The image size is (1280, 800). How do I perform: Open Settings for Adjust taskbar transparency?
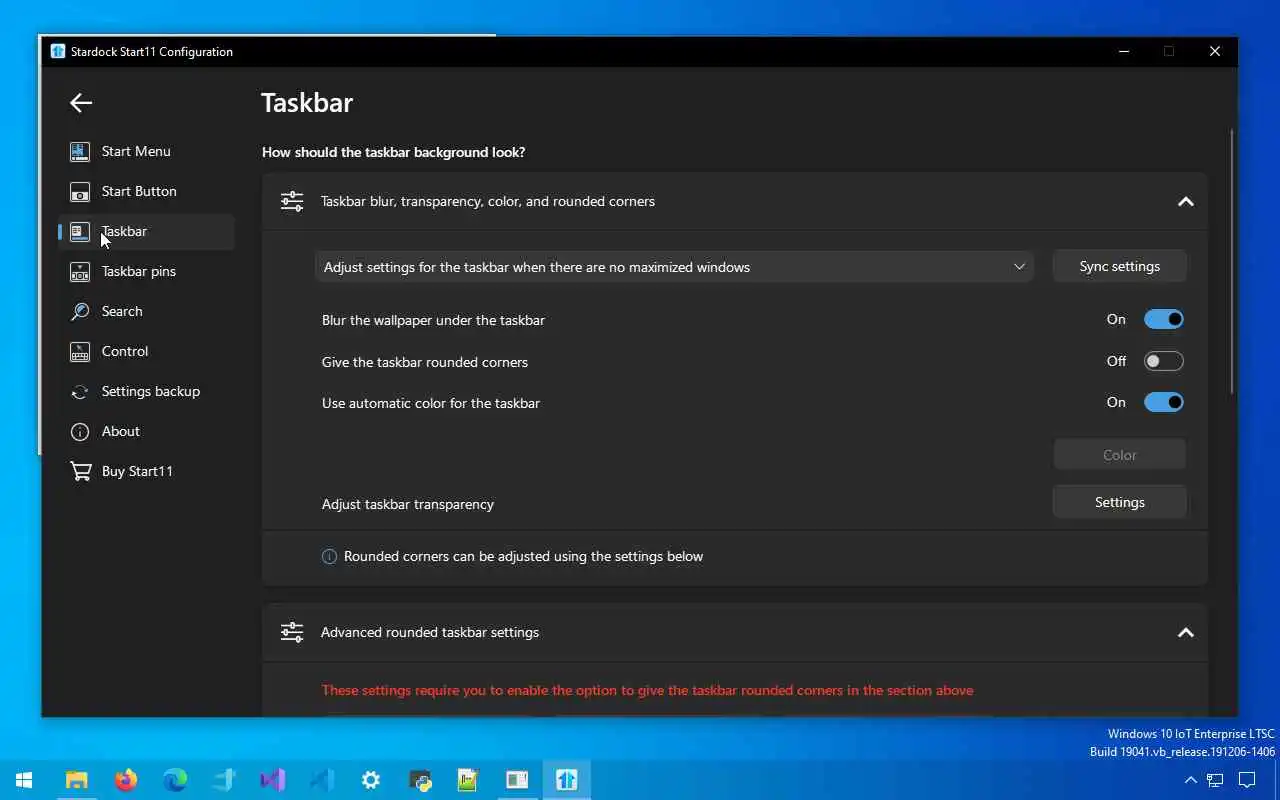1120,503
